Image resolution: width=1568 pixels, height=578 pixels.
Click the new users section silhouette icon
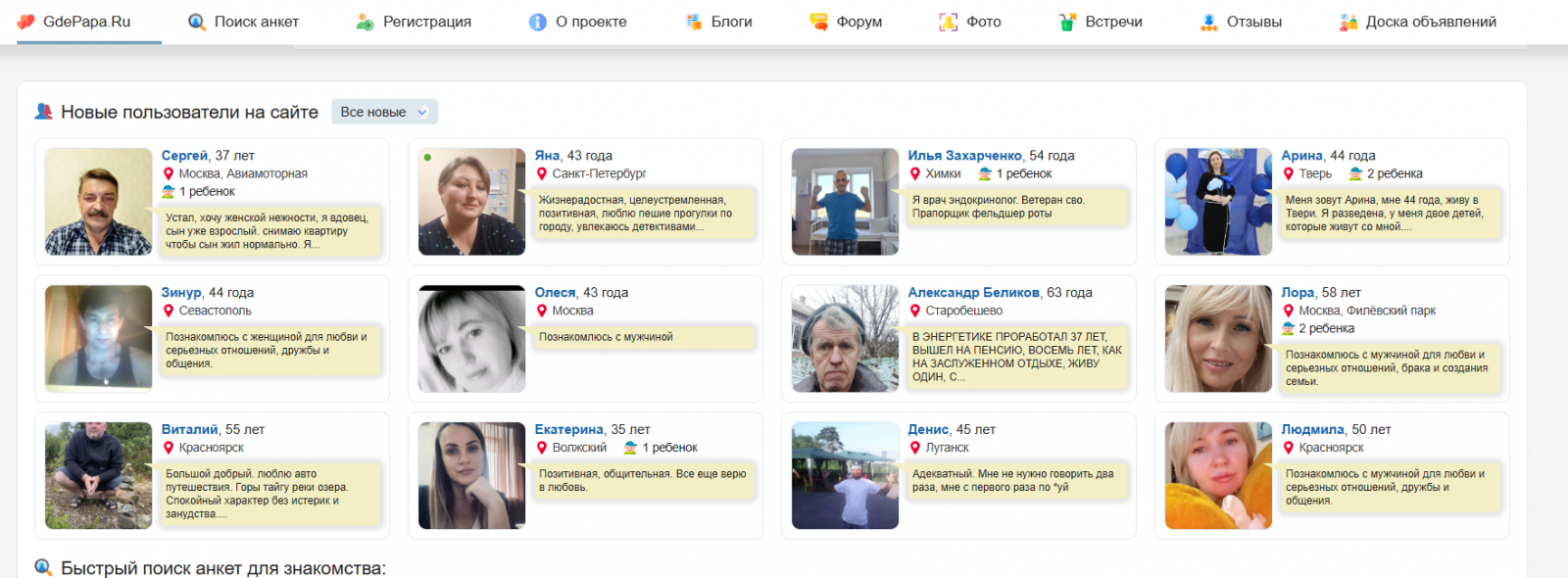click(43, 112)
